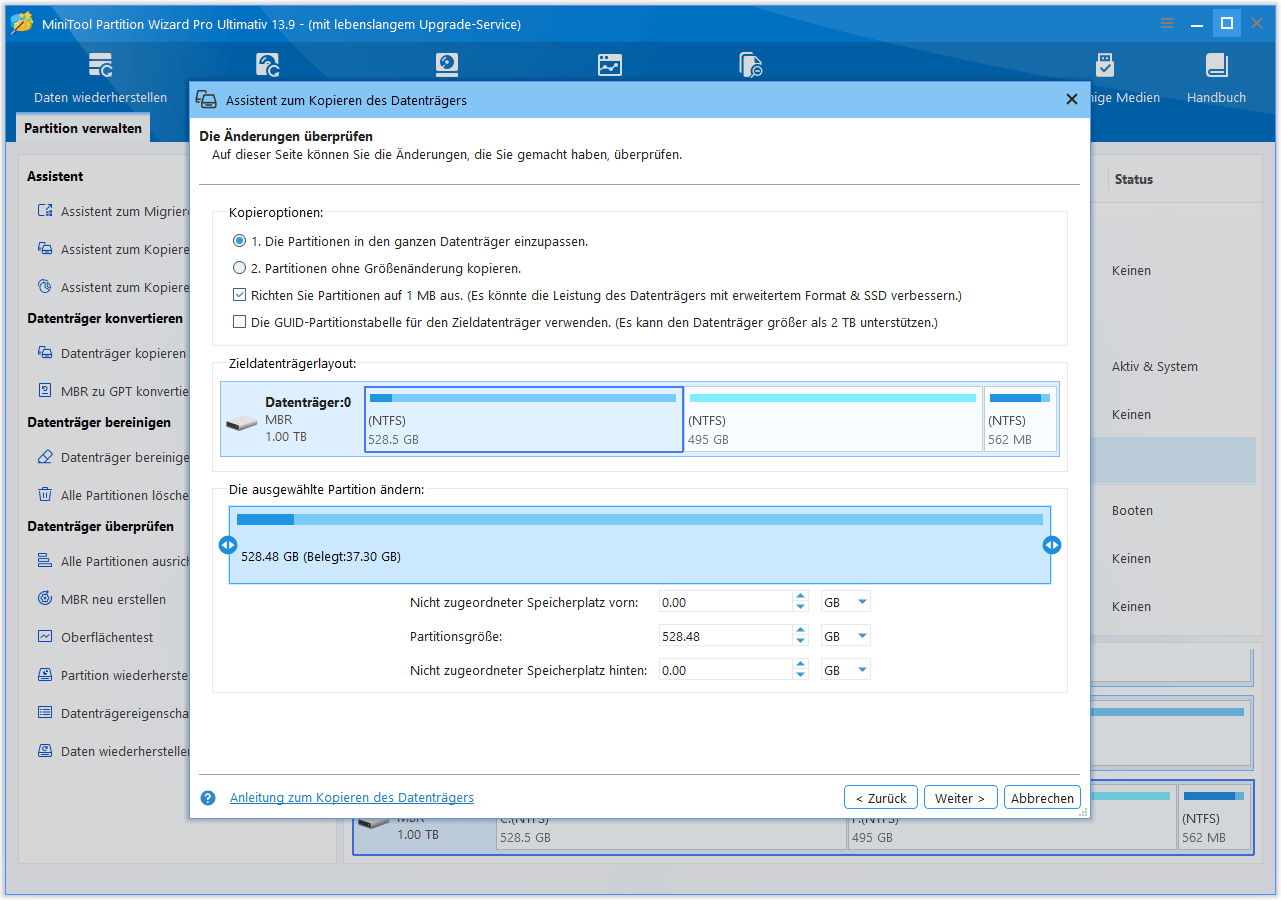Select the 495 GB NTFS partition block
1281x900 pixels.
pos(833,420)
